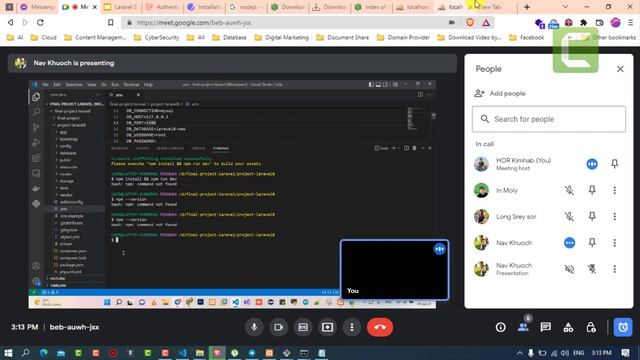
Task: Open the Digital Marketing bookmarks folder
Action: tap(281, 38)
